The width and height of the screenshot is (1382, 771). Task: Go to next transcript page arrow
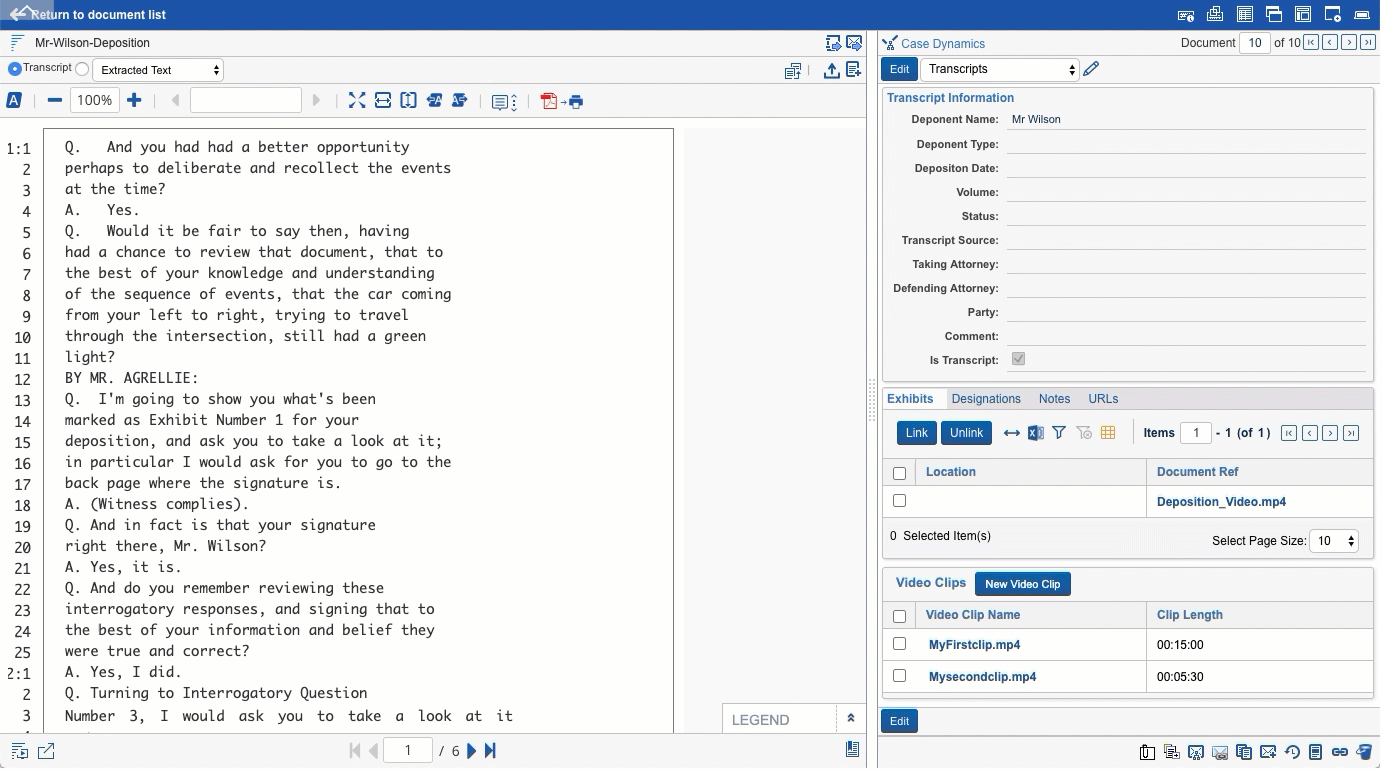coord(472,751)
